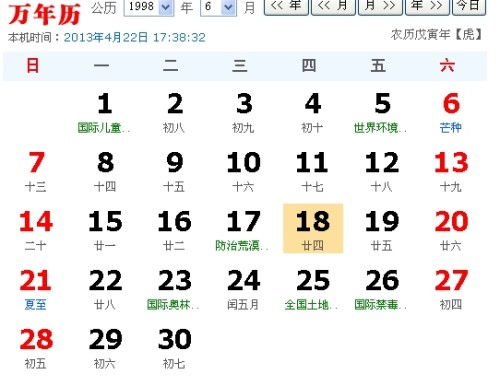Viewport: 500px width, 386px height.
Task: Select date 15 廿一
Action: 105,231
